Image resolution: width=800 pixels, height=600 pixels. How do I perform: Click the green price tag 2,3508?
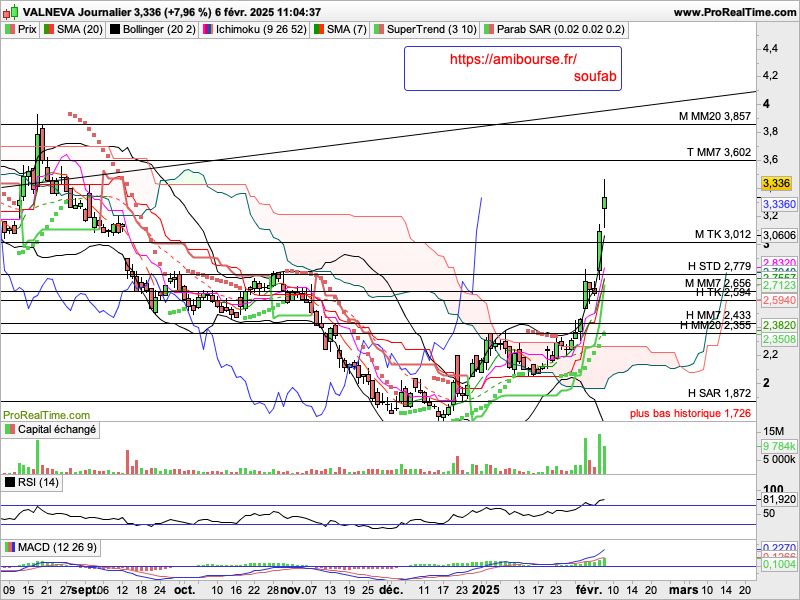(779, 339)
